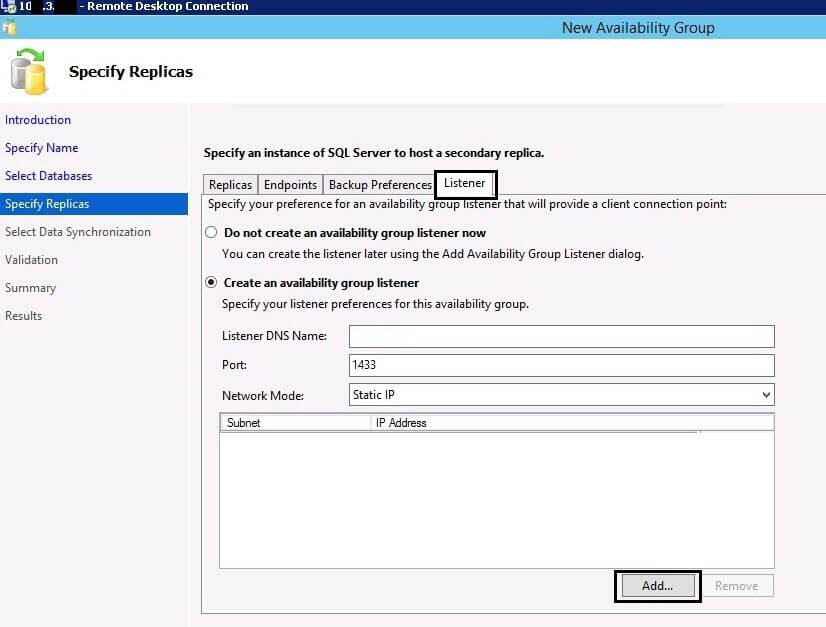Click the database icon beside Specify Replicas heading
The width and height of the screenshot is (826, 627).
28,72
